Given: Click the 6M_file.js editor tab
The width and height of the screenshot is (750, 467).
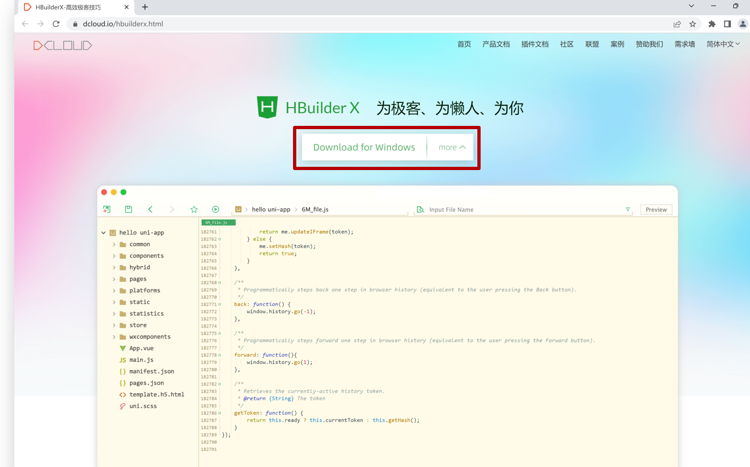Looking at the screenshot, I should [218, 222].
